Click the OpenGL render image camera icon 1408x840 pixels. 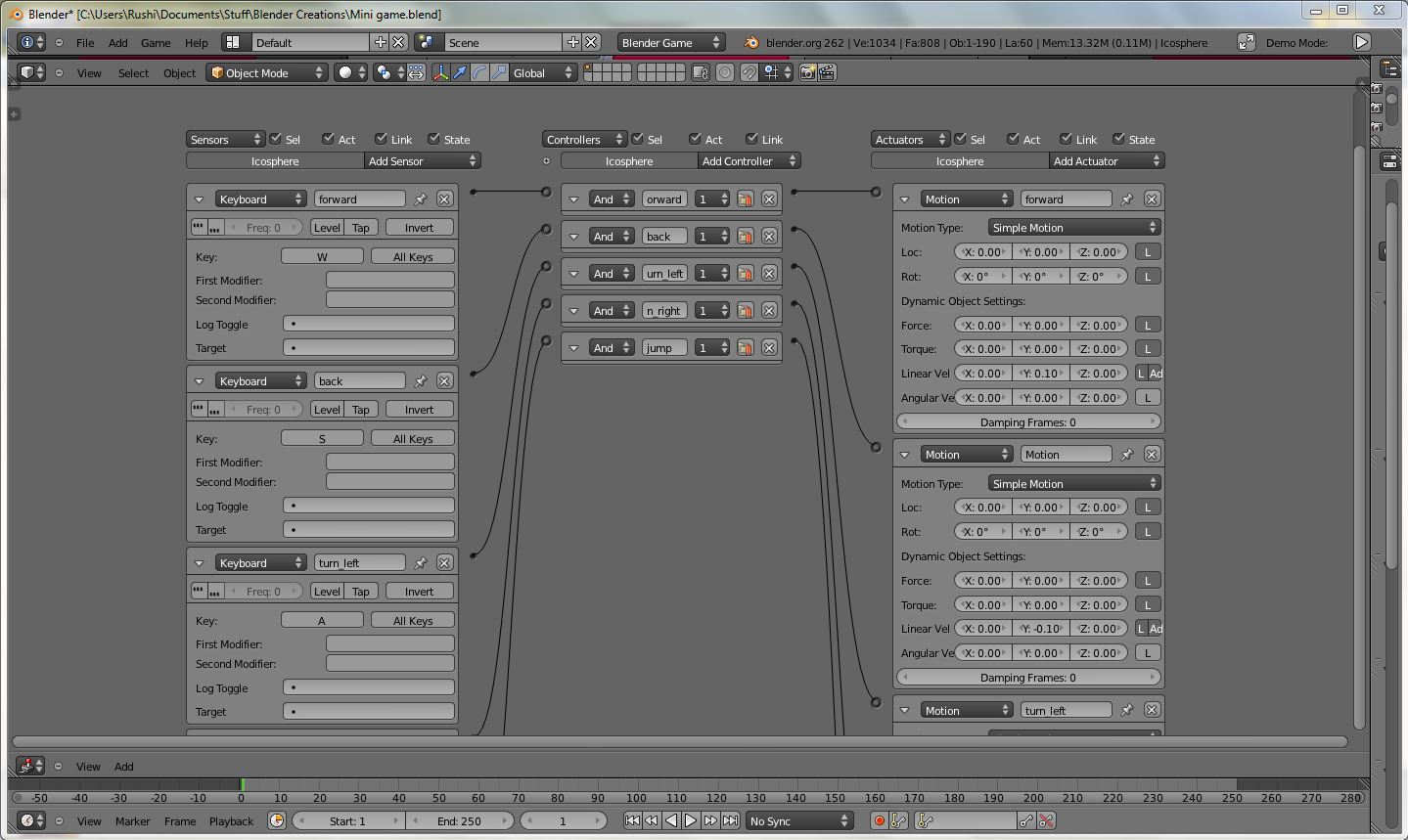pos(807,72)
